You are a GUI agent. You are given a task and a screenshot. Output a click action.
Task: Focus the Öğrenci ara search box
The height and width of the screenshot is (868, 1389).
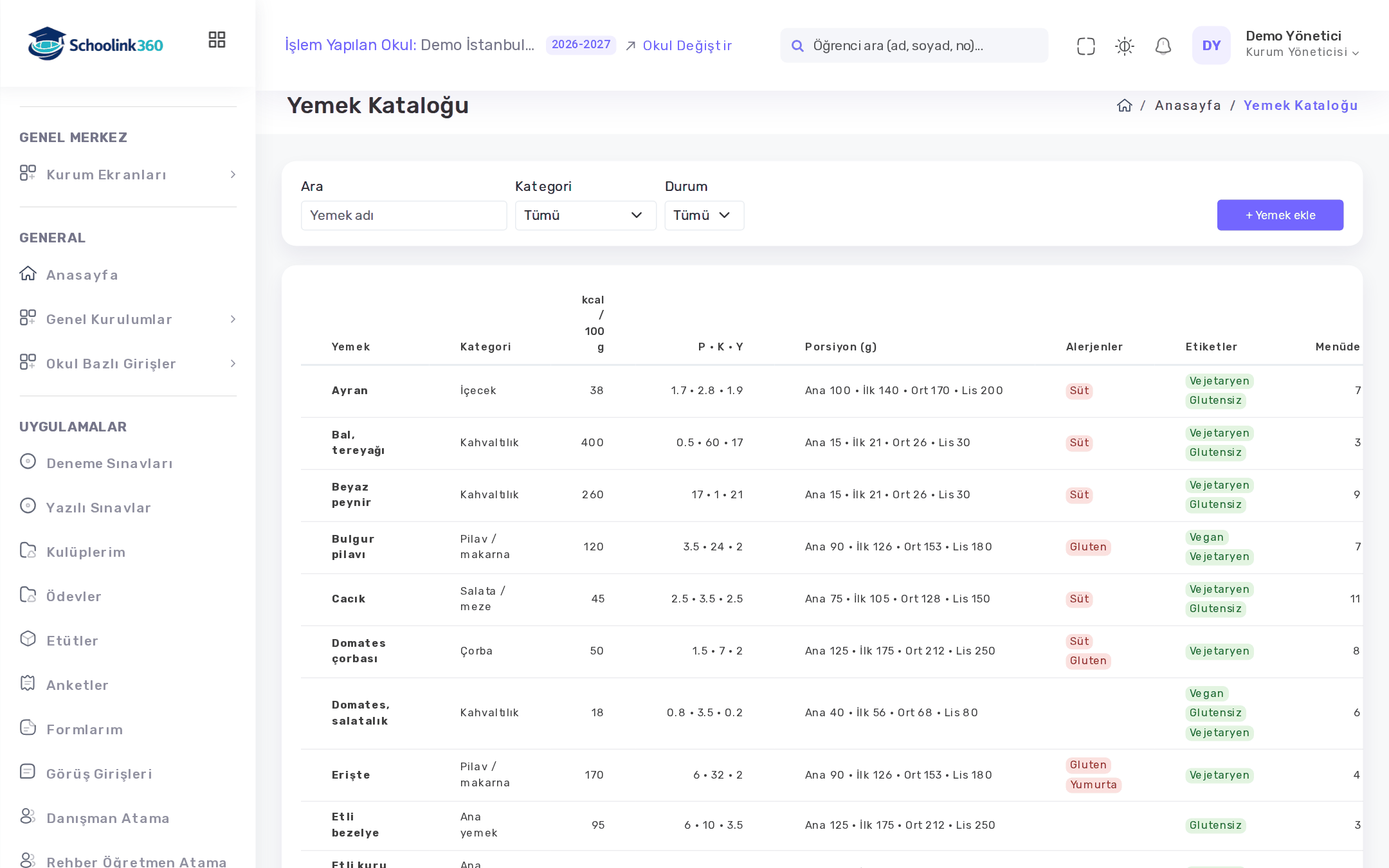(x=914, y=46)
